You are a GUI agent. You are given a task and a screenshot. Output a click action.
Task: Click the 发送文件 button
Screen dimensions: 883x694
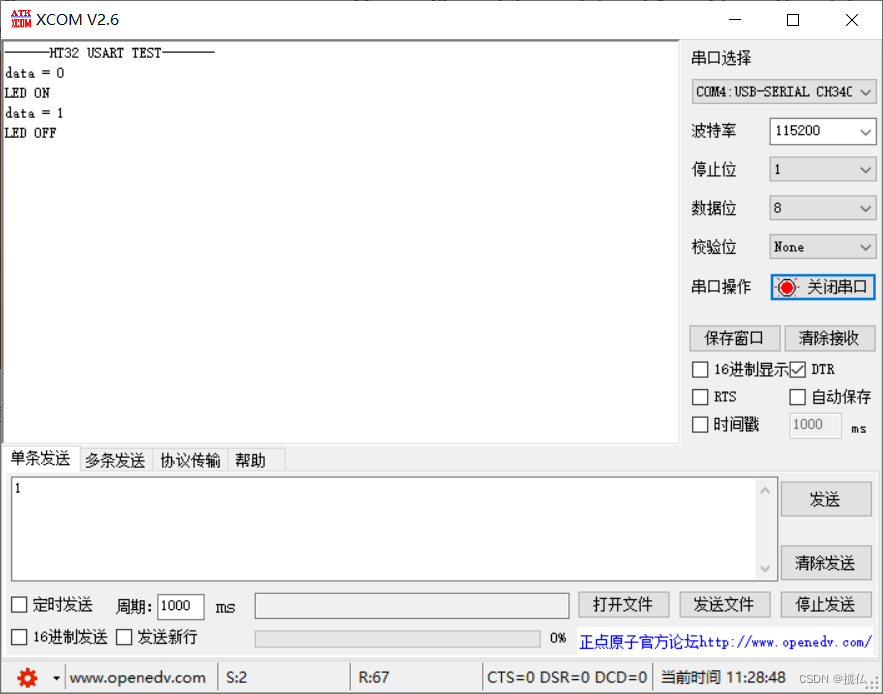click(724, 605)
